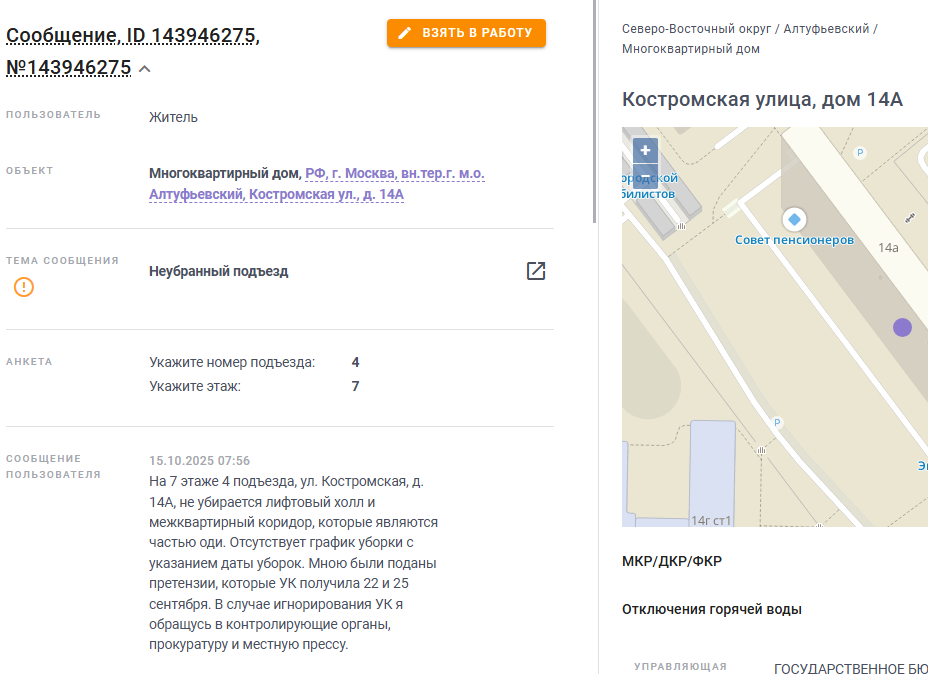Click the orange warning icon under 'Тема сообщения'

24,287
